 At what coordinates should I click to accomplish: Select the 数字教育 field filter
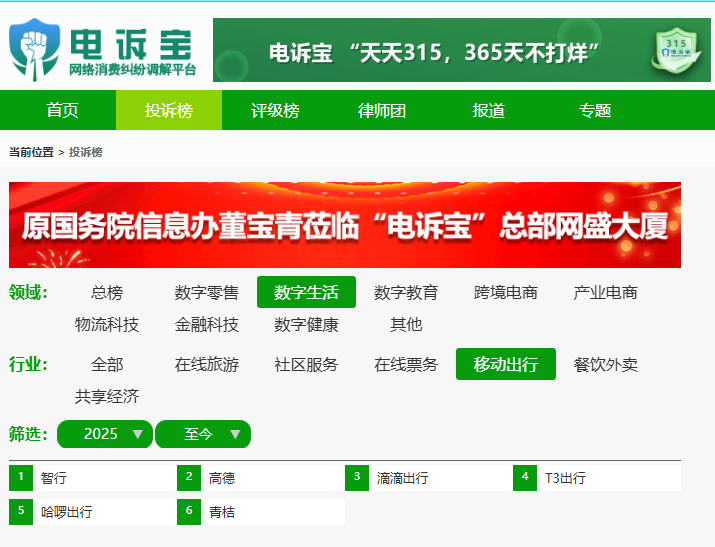pos(406,292)
